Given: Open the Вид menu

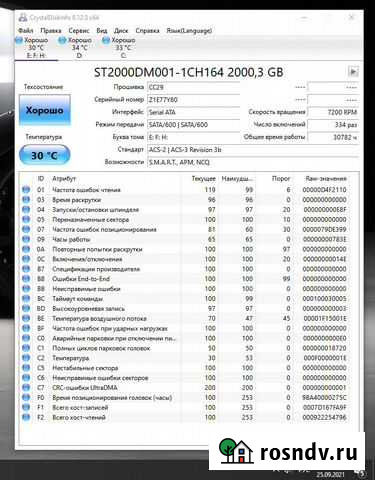Looking at the screenshot, I should coord(102,30).
